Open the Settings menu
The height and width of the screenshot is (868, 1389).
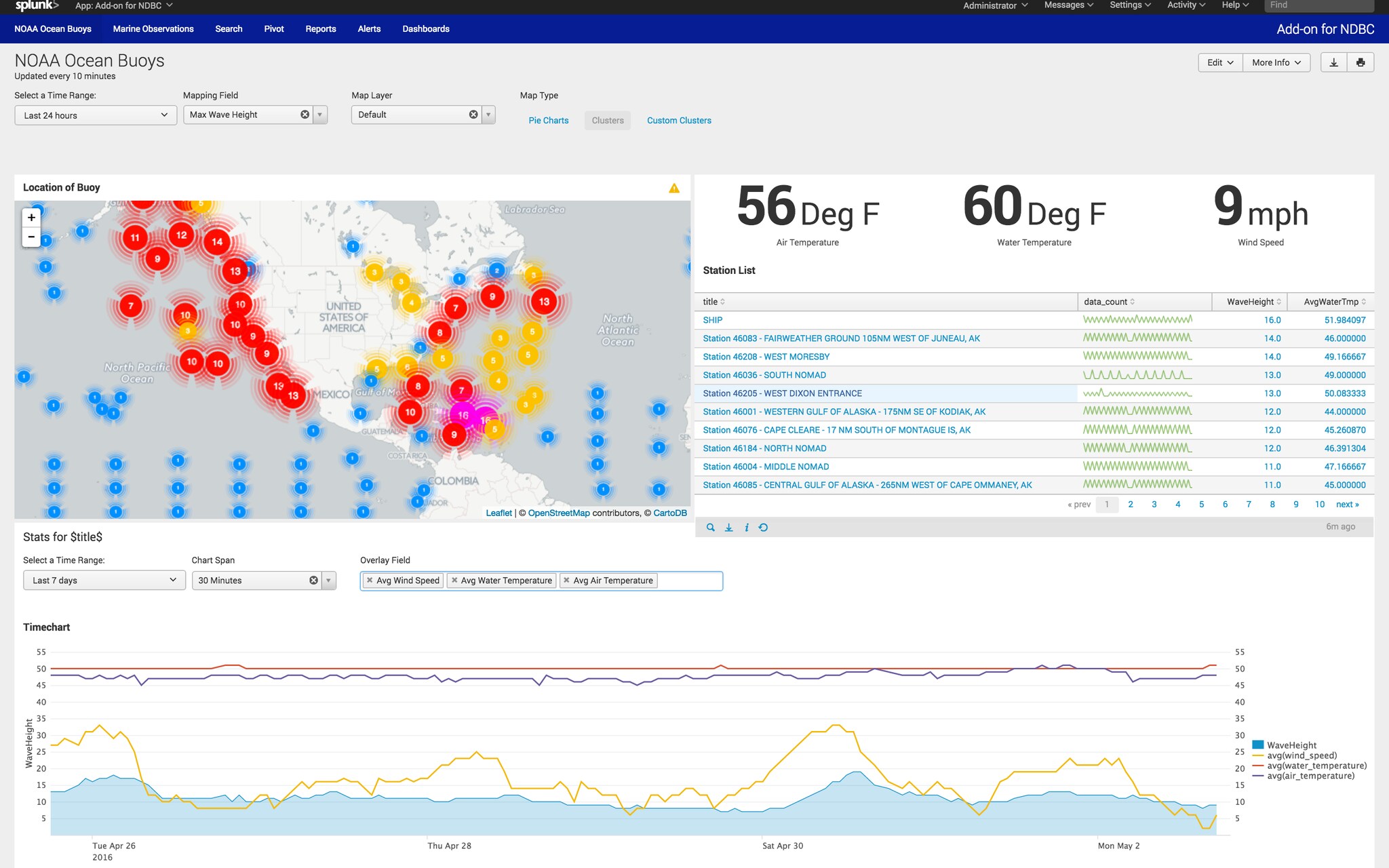pyautogui.click(x=1131, y=5)
